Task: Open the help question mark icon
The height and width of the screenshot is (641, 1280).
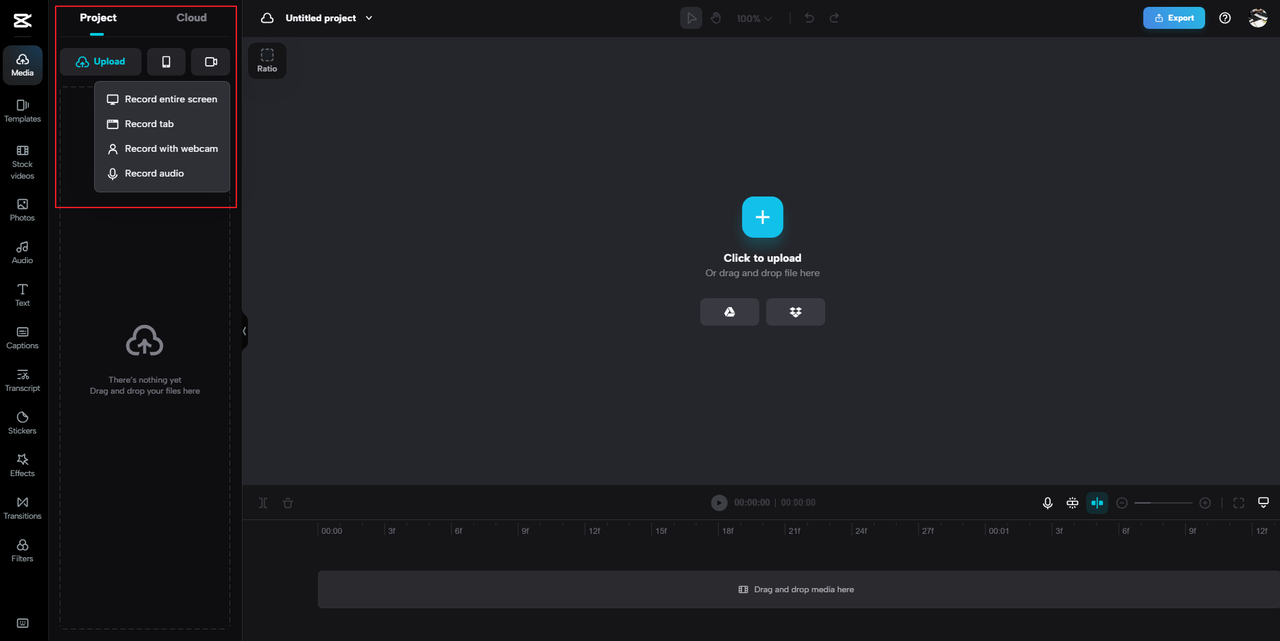Action: click(1225, 18)
